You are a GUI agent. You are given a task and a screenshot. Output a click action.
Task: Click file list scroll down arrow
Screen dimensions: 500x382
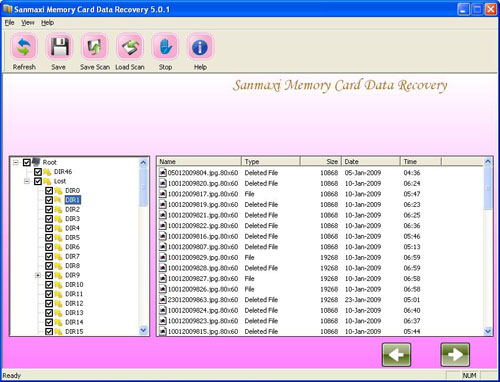(488, 331)
